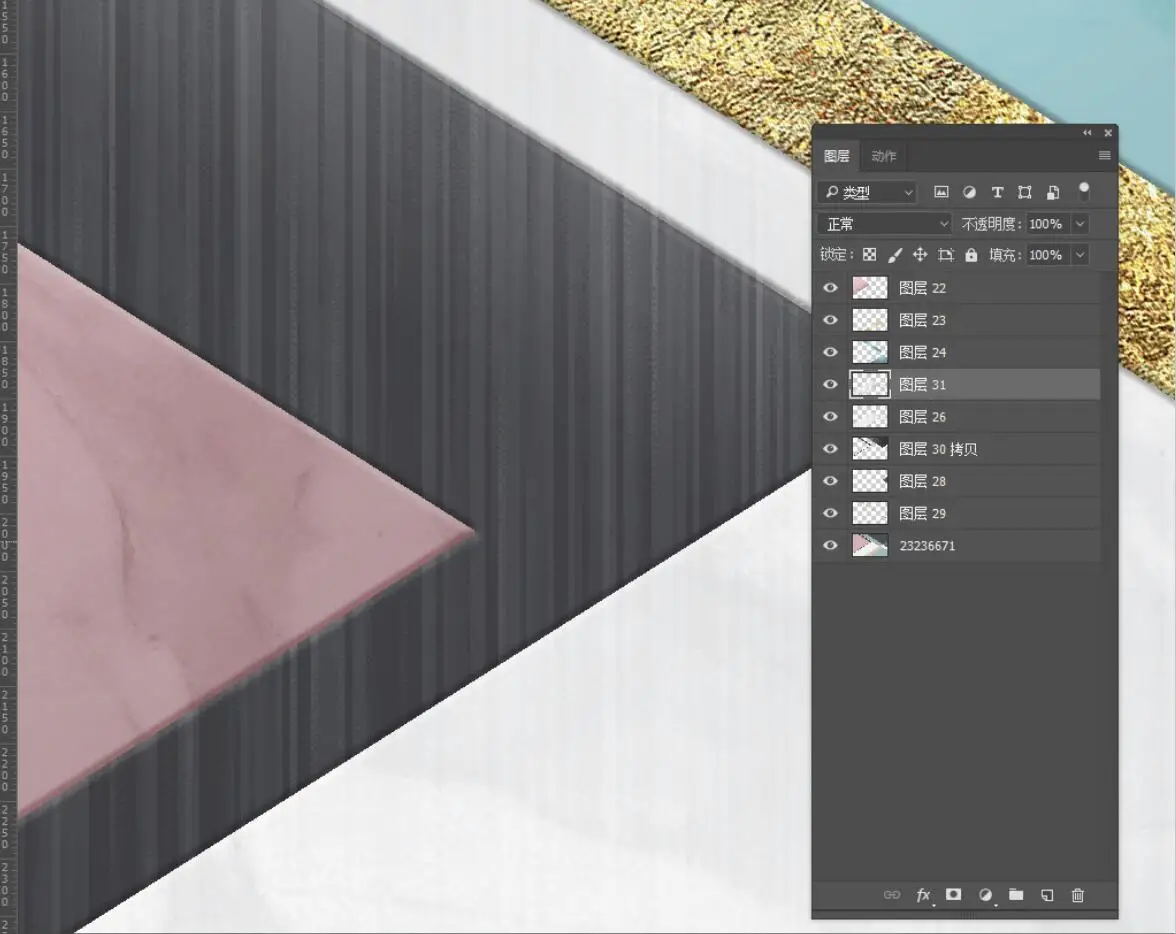Create a new group folder icon
The width and height of the screenshot is (1176, 934).
point(1016,894)
